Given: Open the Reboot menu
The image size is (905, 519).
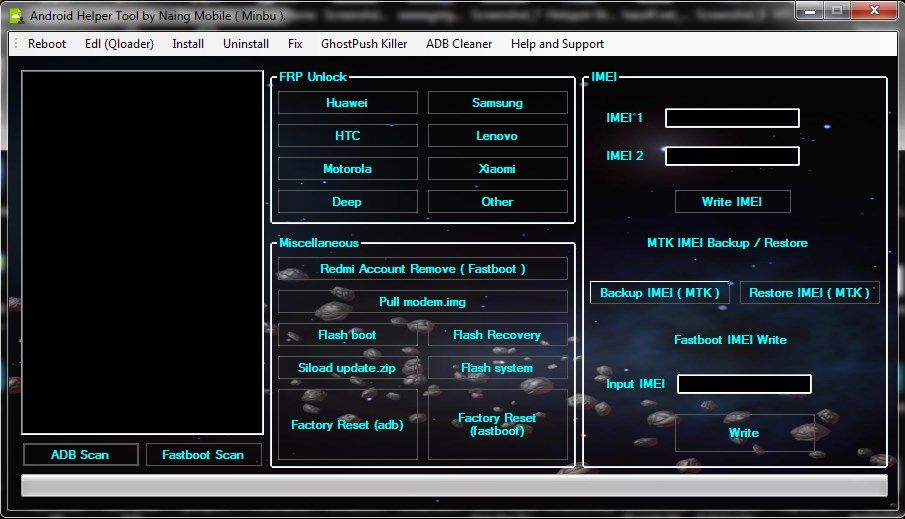Looking at the screenshot, I should [47, 44].
